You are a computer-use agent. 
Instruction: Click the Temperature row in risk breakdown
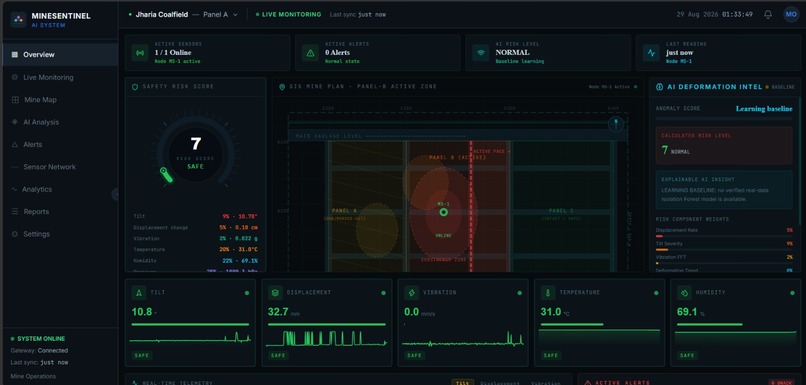[x=195, y=249]
